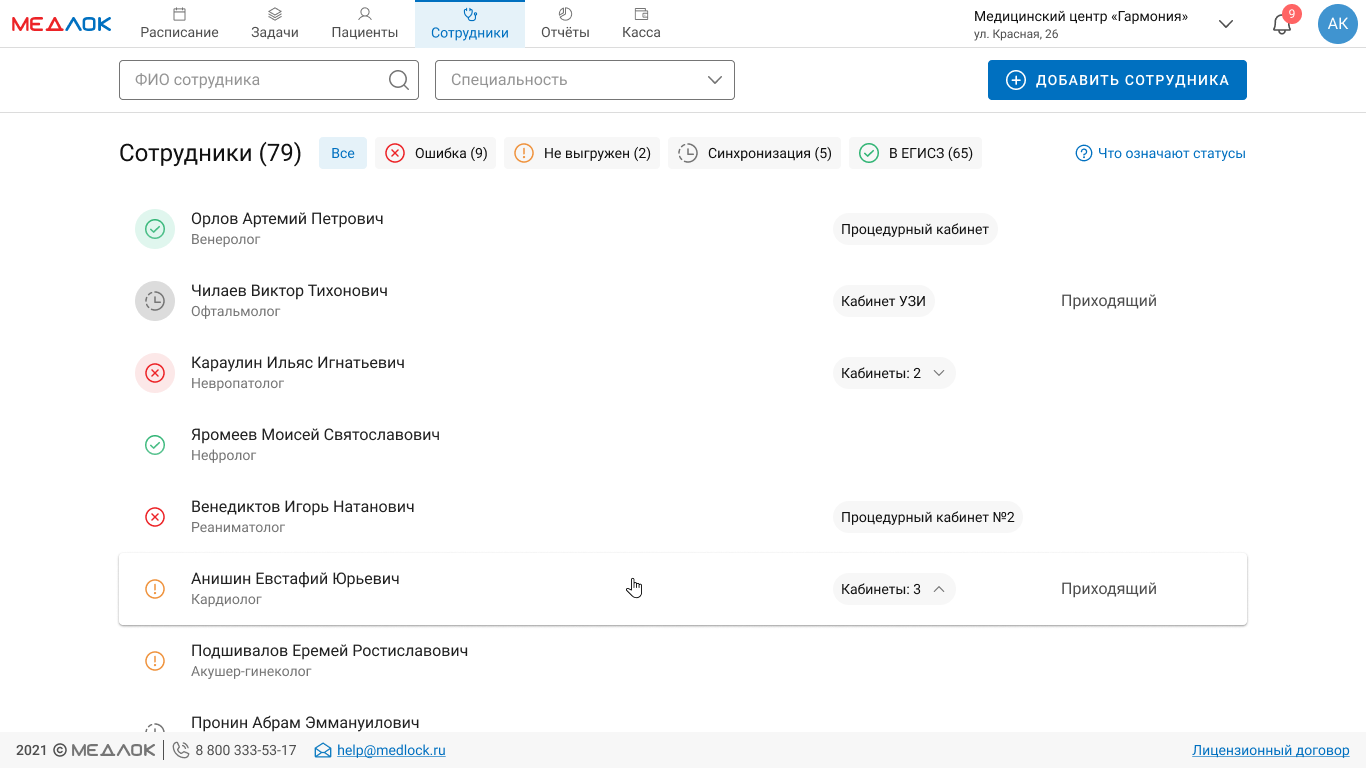The height and width of the screenshot is (768, 1366).
Task: Open the Задачи tab
Action: point(275,24)
